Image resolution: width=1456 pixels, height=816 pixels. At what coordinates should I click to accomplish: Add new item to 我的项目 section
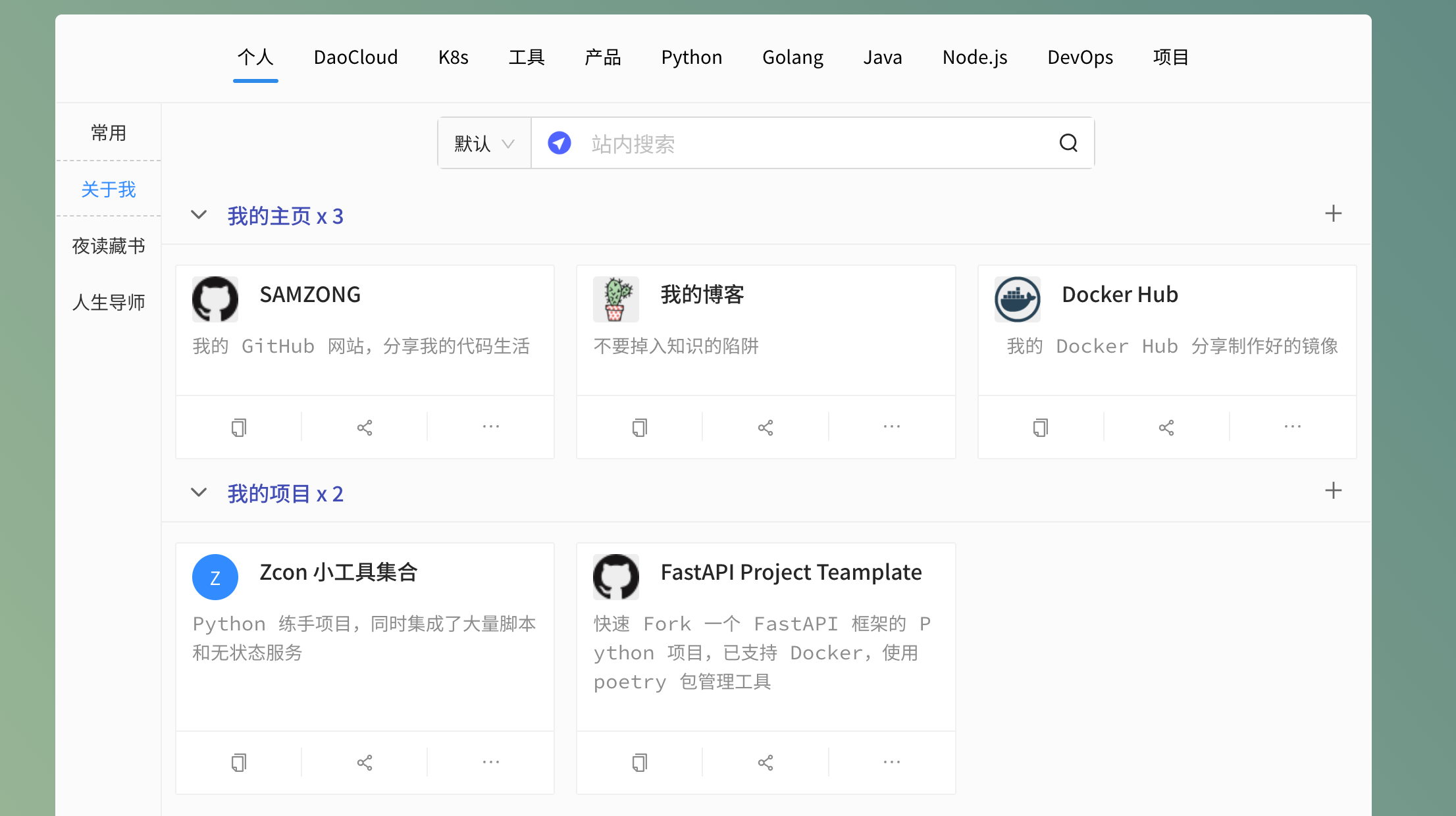(1333, 491)
